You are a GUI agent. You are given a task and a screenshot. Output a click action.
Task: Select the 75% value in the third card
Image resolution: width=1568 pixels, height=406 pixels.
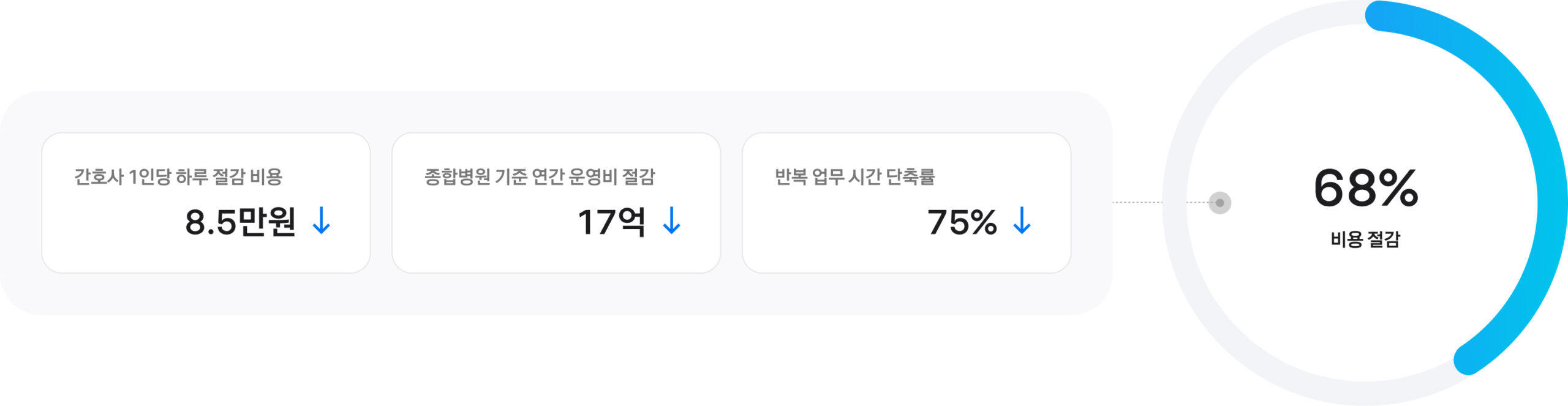962,222
